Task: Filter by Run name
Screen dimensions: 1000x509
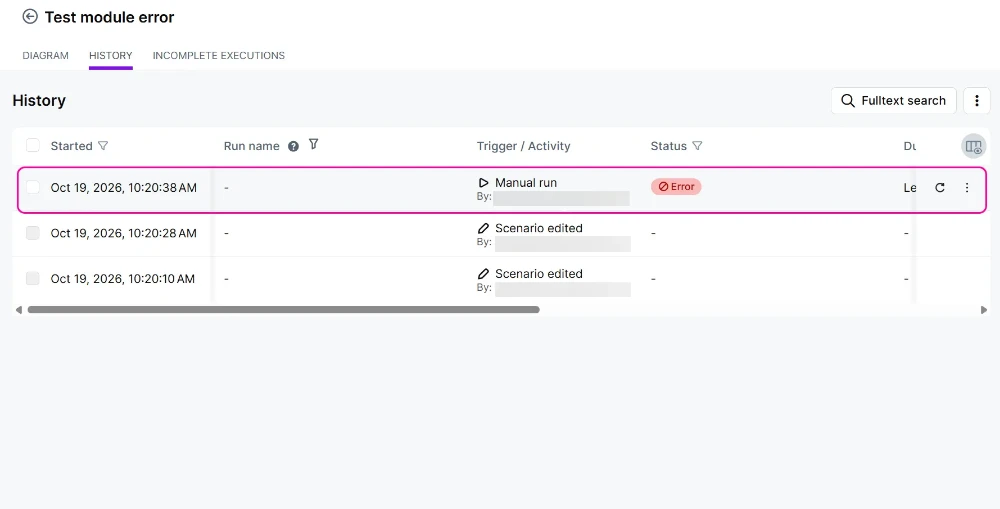Action: (313, 144)
